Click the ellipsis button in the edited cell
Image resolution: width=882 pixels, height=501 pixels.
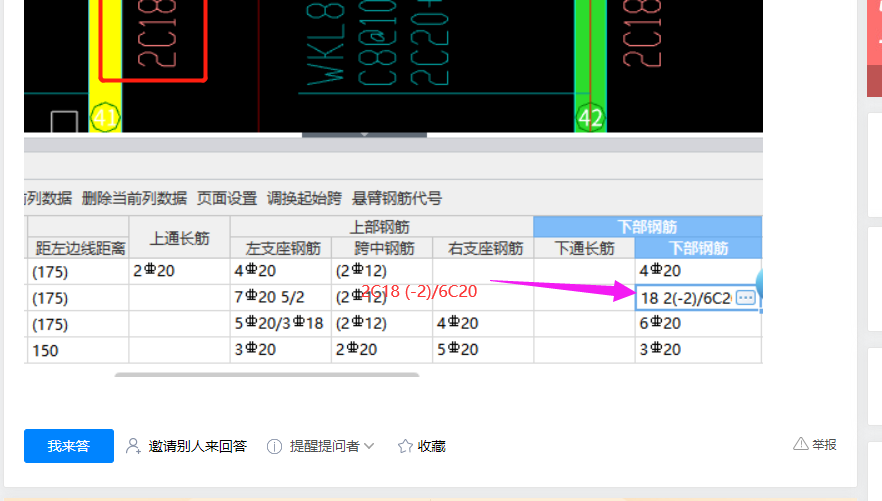(x=746, y=297)
